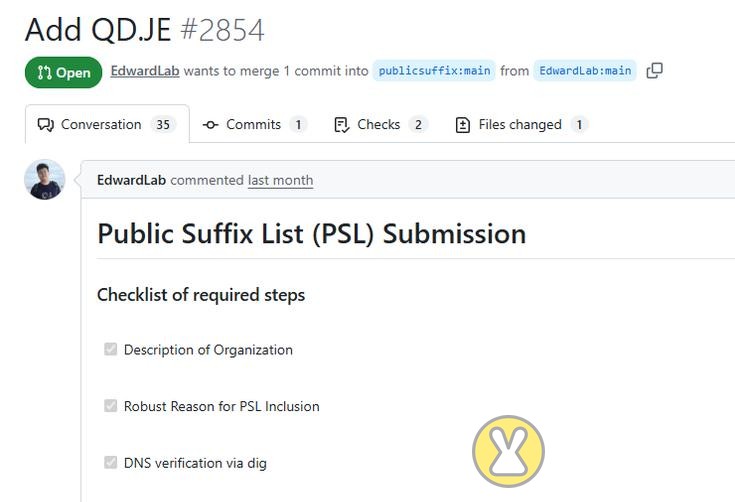This screenshot has width=735, height=502.
Task: Click the Conversation speech bubble icon
Action: (x=45, y=125)
